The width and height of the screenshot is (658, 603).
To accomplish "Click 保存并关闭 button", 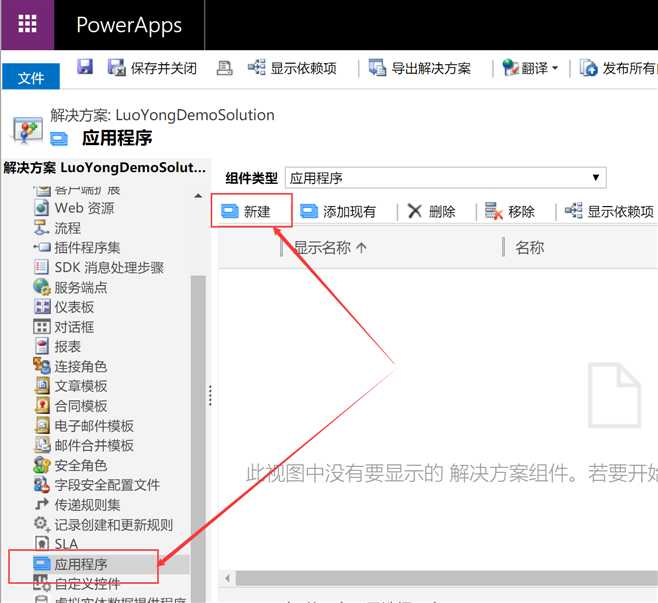I will point(152,68).
